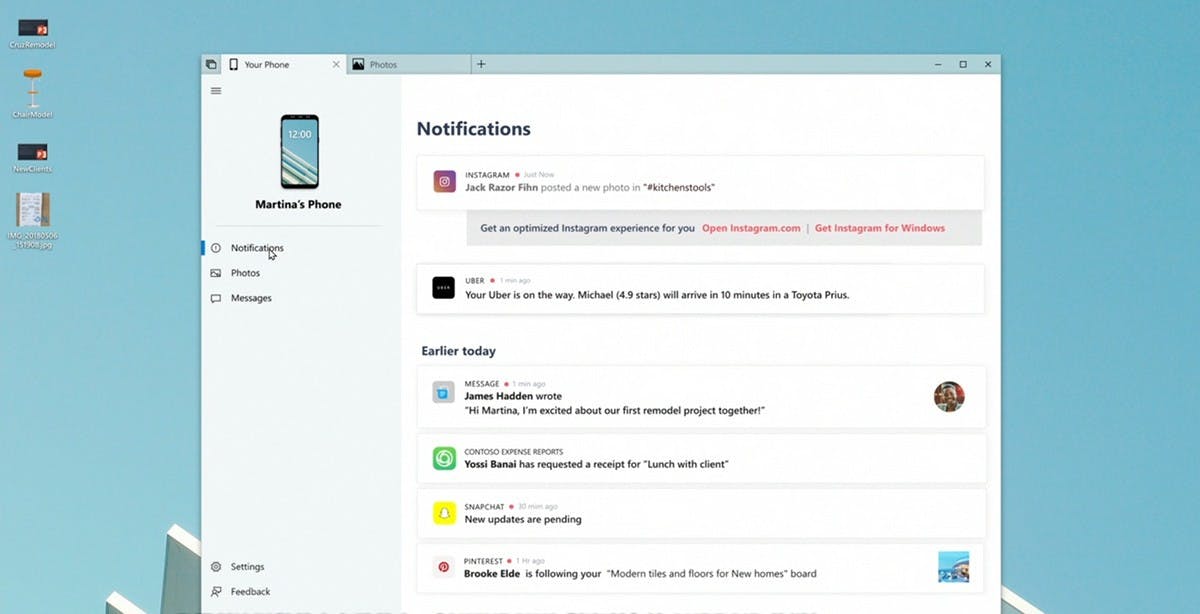Open the hamburger navigation menu
The width and height of the screenshot is (1200, 614).
coord(216,91)
